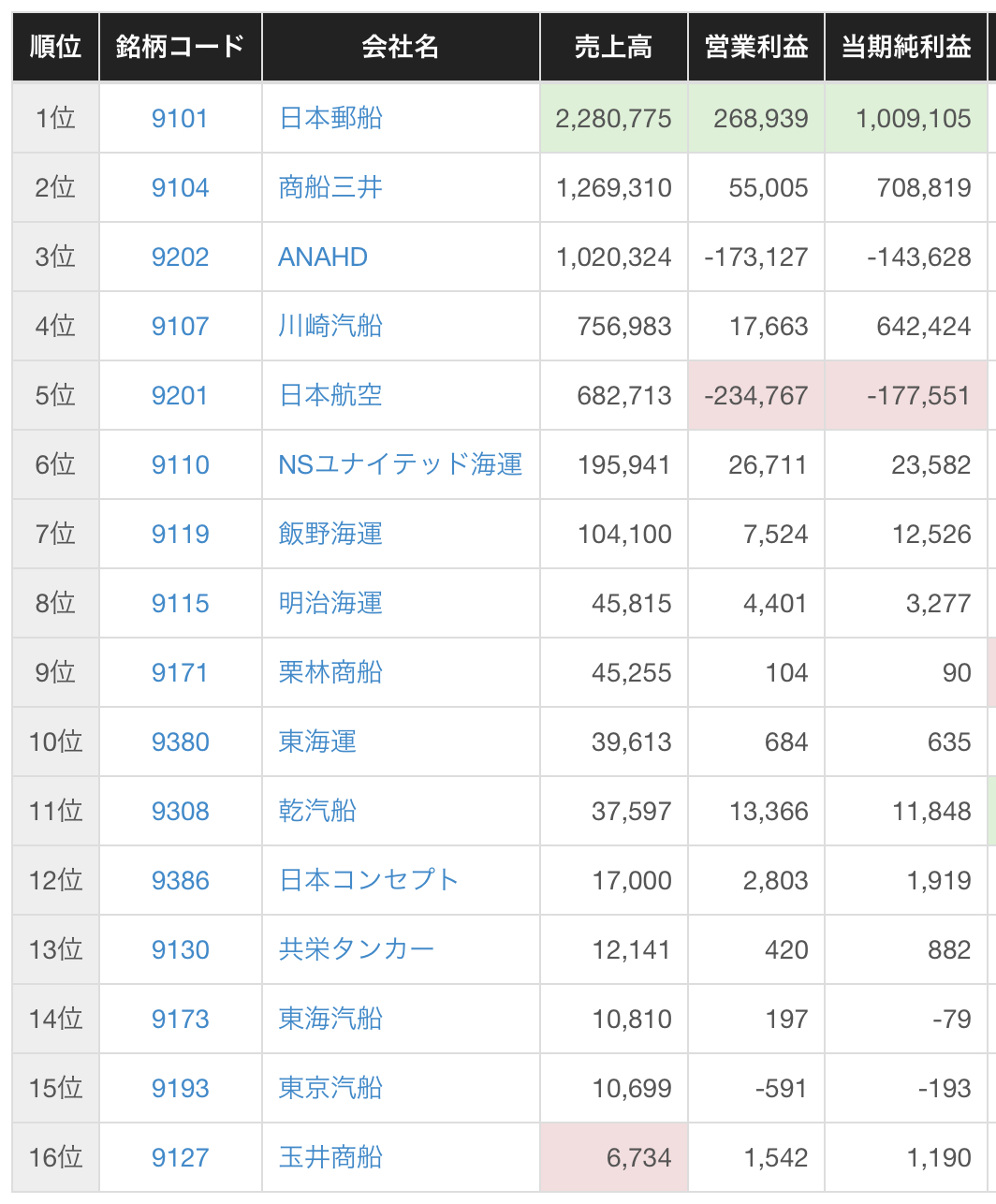This screenshot has height=1204, width=996.
Task: Click stock code 9380 link
Action: pos(180,742)
